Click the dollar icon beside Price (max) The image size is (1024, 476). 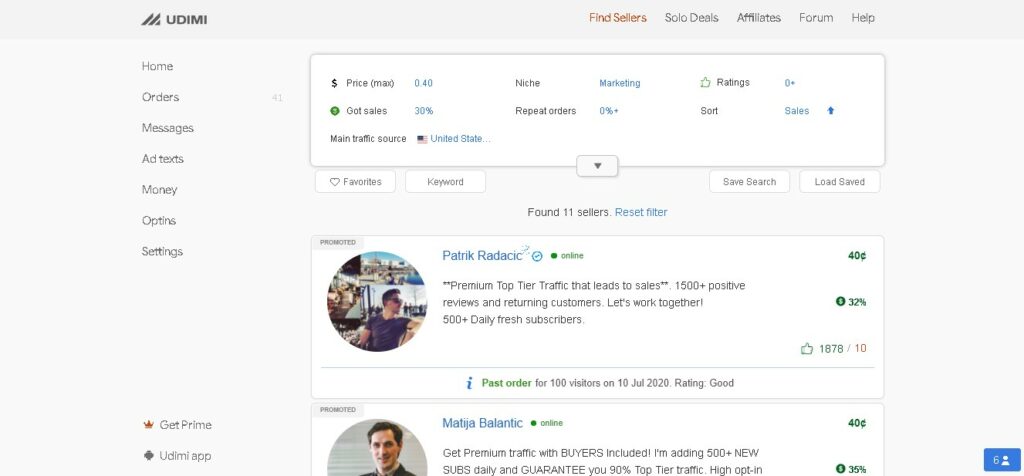(x=334, y=83)
